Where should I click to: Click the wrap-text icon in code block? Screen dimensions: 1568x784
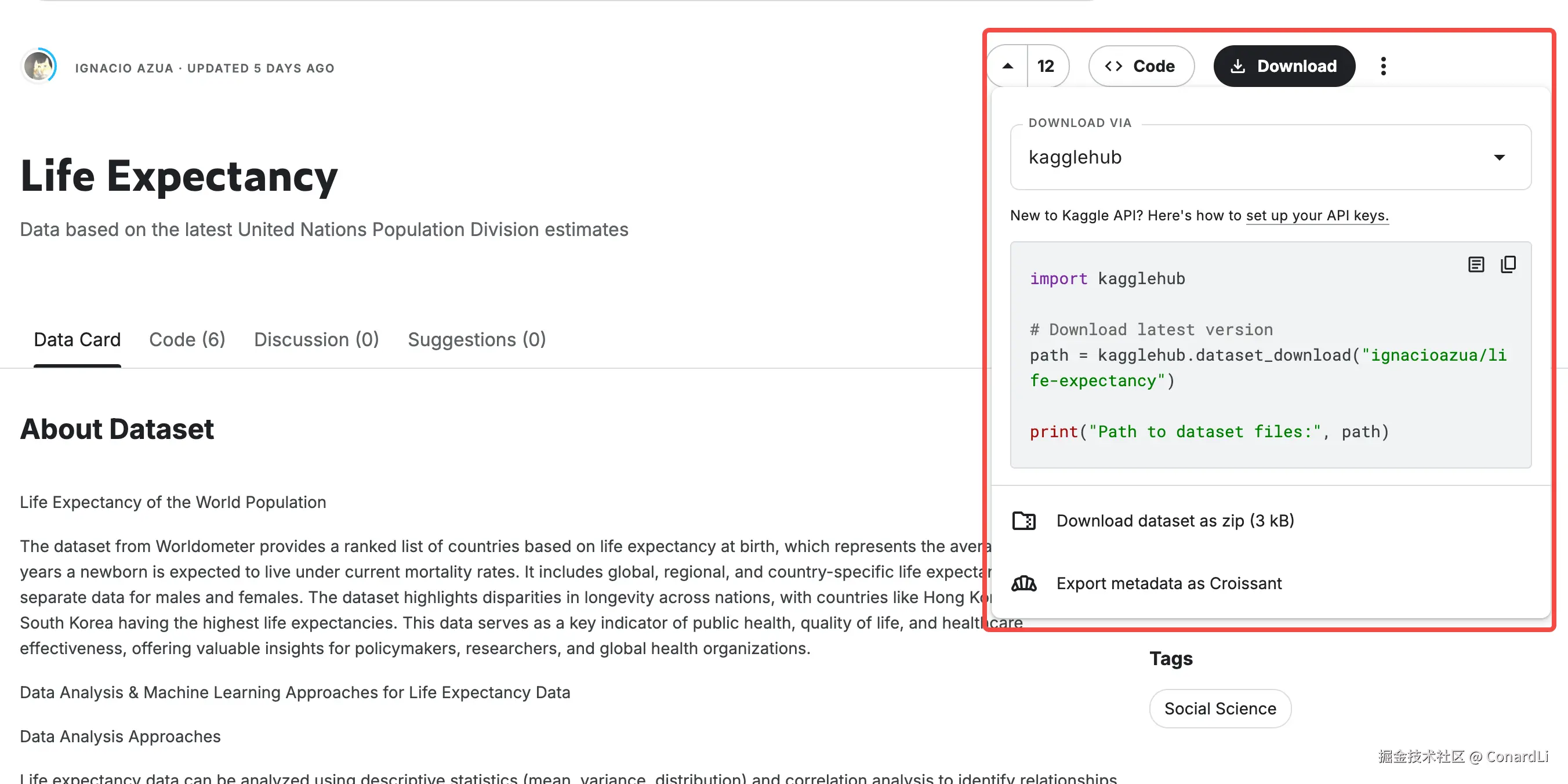click(1475, 264)
